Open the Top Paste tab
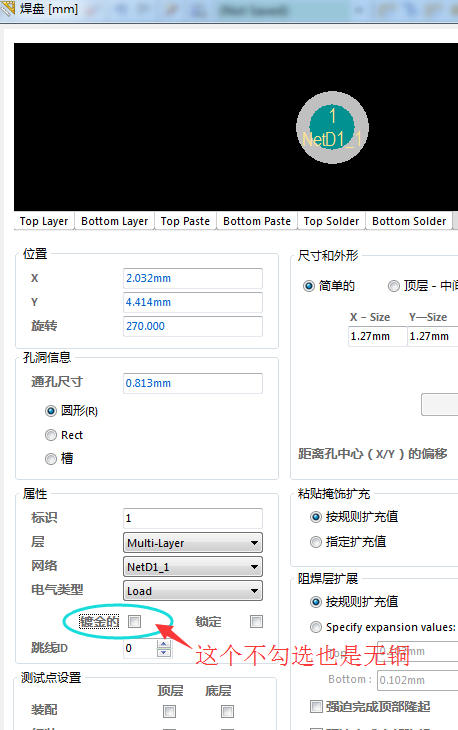This screenshot has height=730, width=458. point(185,221)
